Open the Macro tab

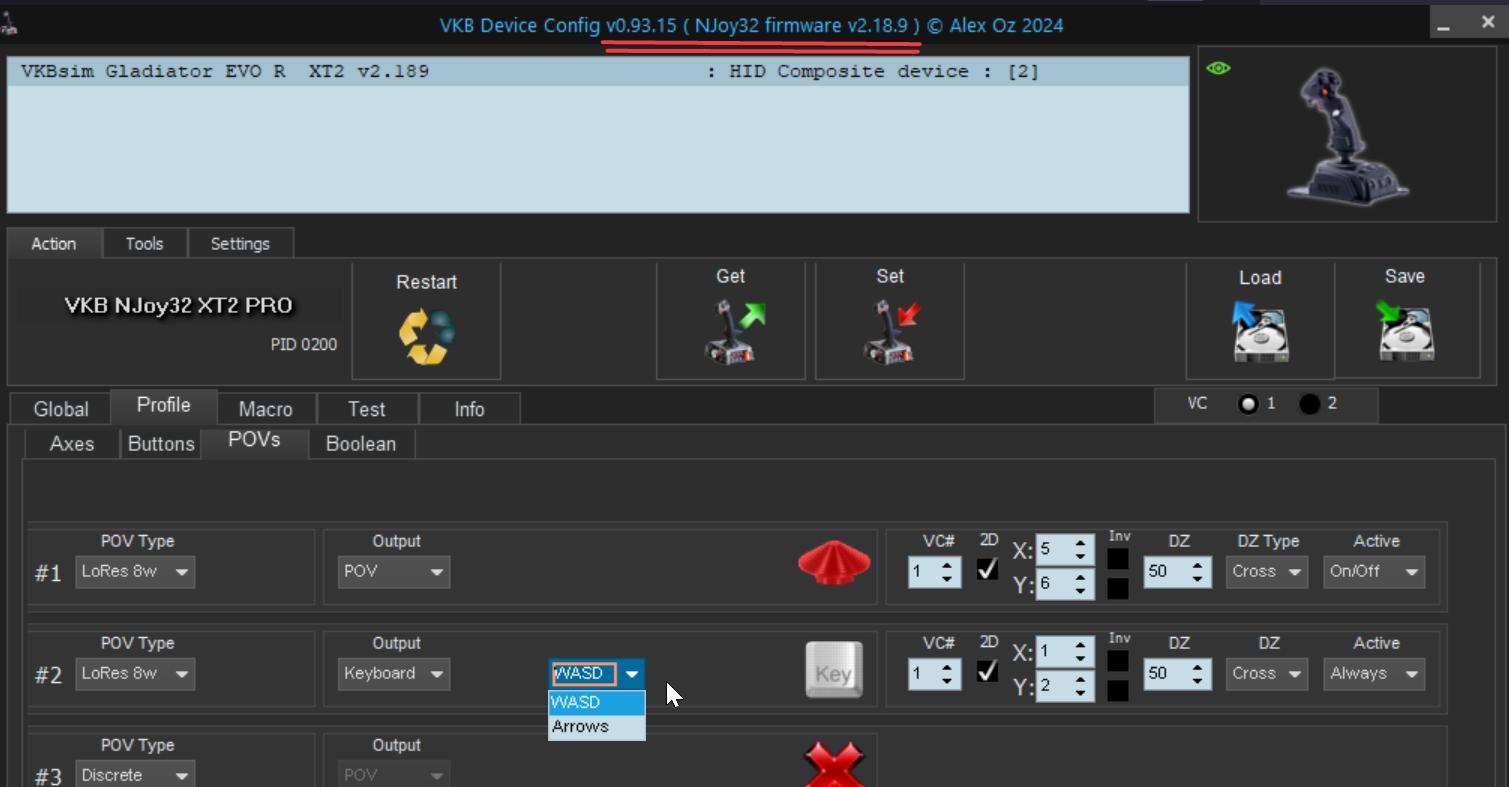[x=266, y=409]
